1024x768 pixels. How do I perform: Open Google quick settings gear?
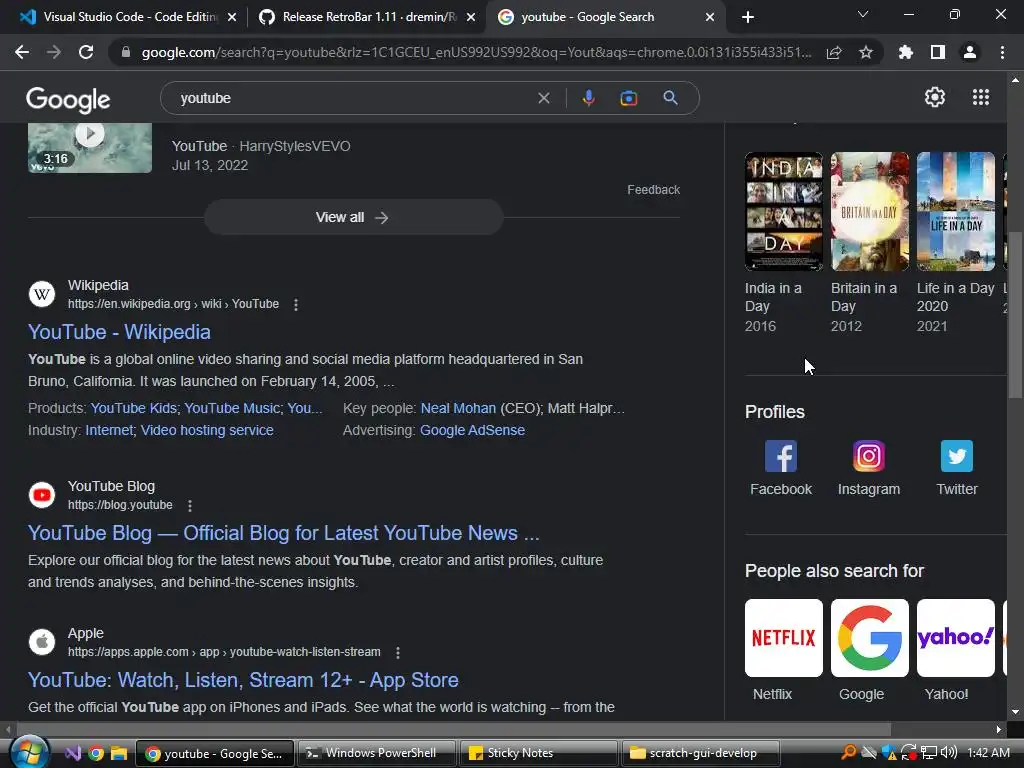click(935, 97)
